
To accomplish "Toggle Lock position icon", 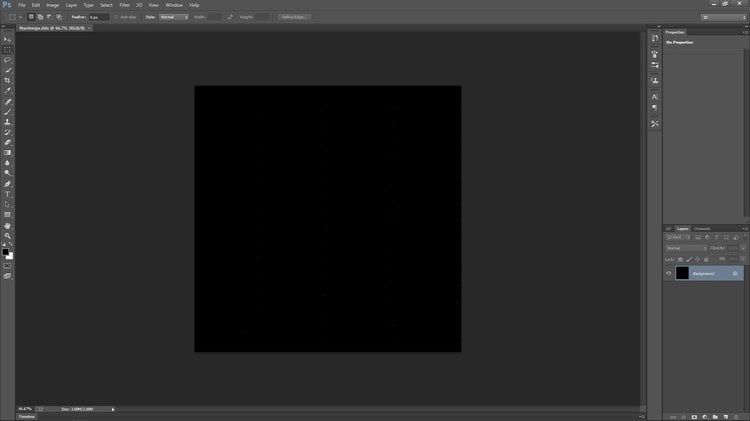I will 697,259.
